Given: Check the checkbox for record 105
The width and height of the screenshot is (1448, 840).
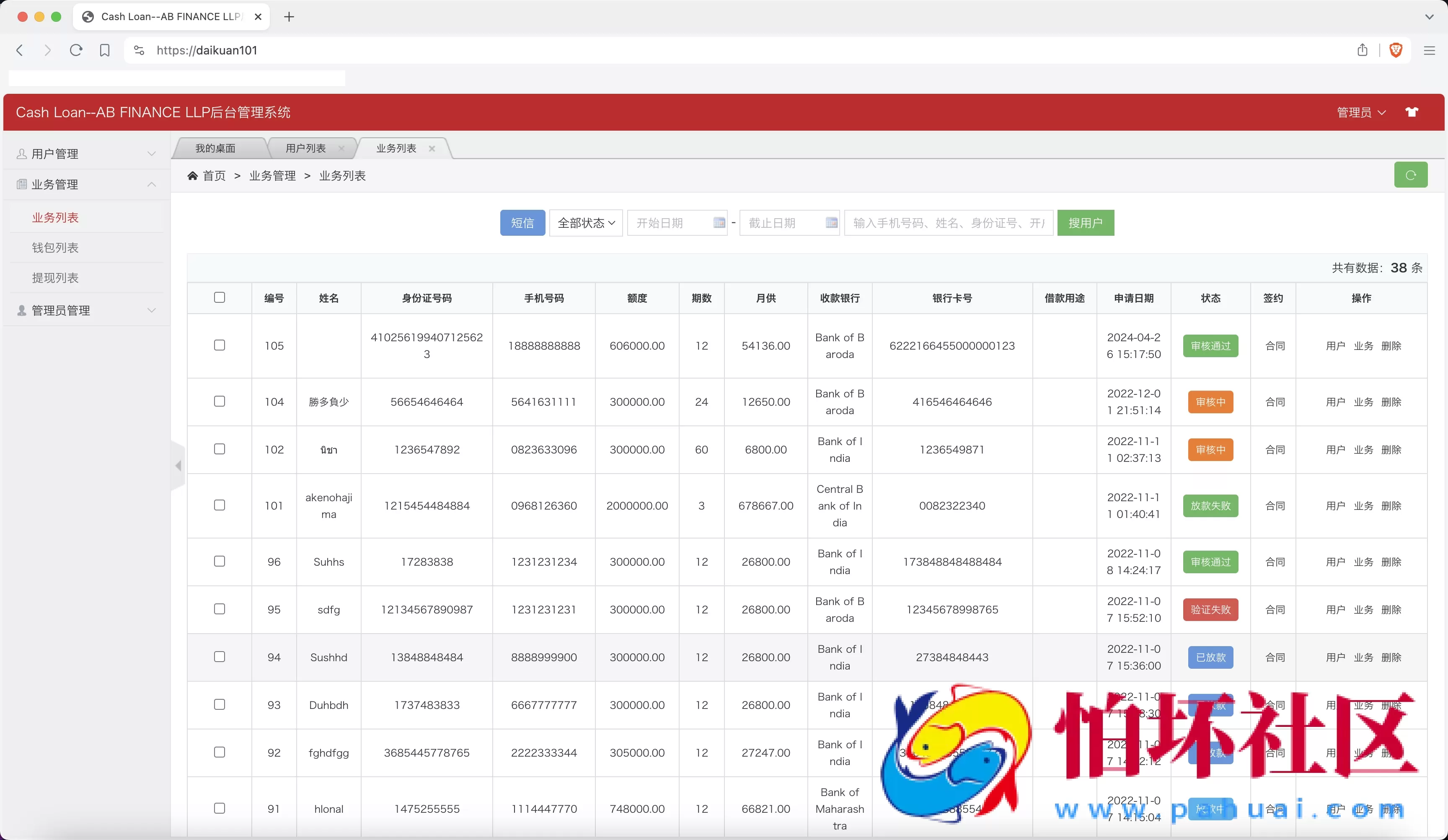Looking at the screenshot, I should [x=220, y=345].
